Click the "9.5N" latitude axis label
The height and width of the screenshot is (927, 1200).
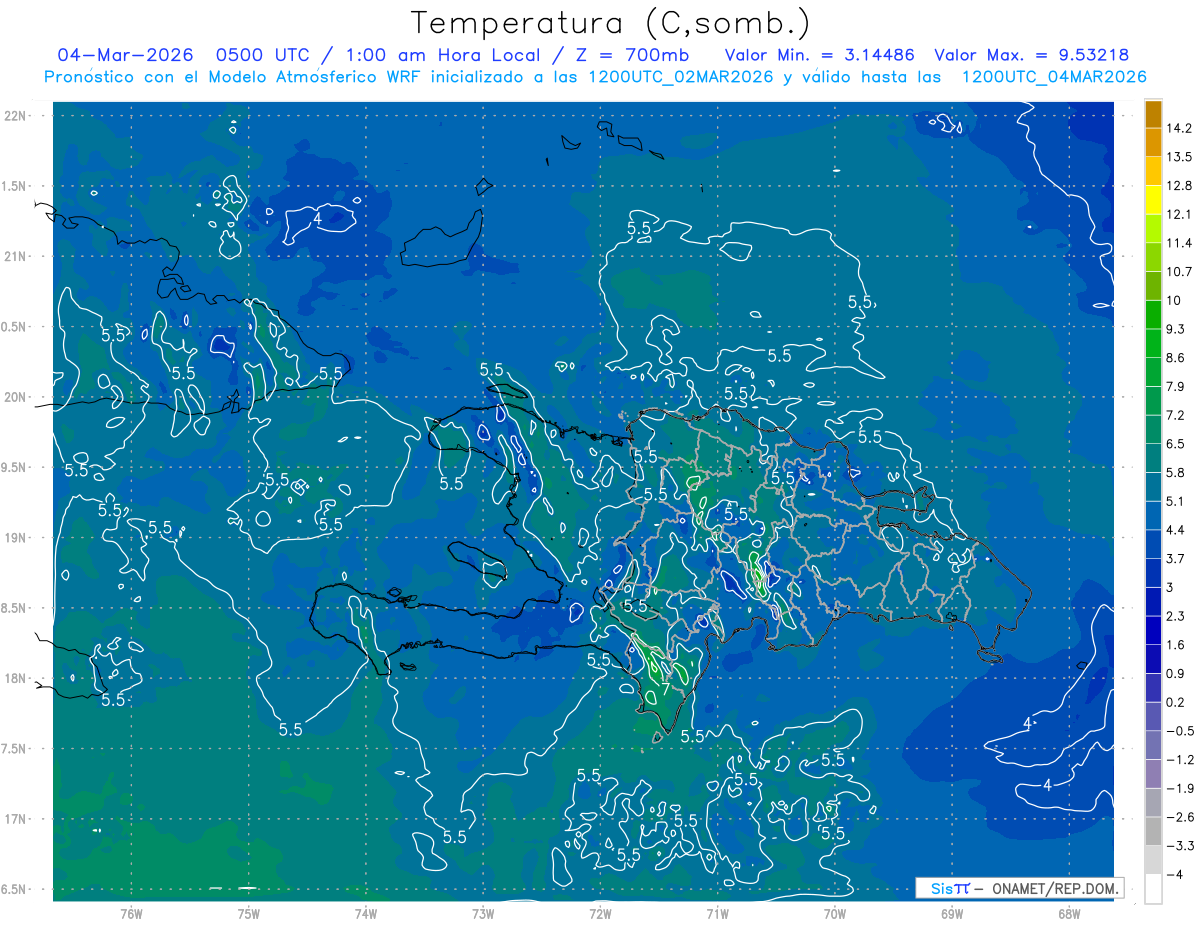click(x=14, y=468)
